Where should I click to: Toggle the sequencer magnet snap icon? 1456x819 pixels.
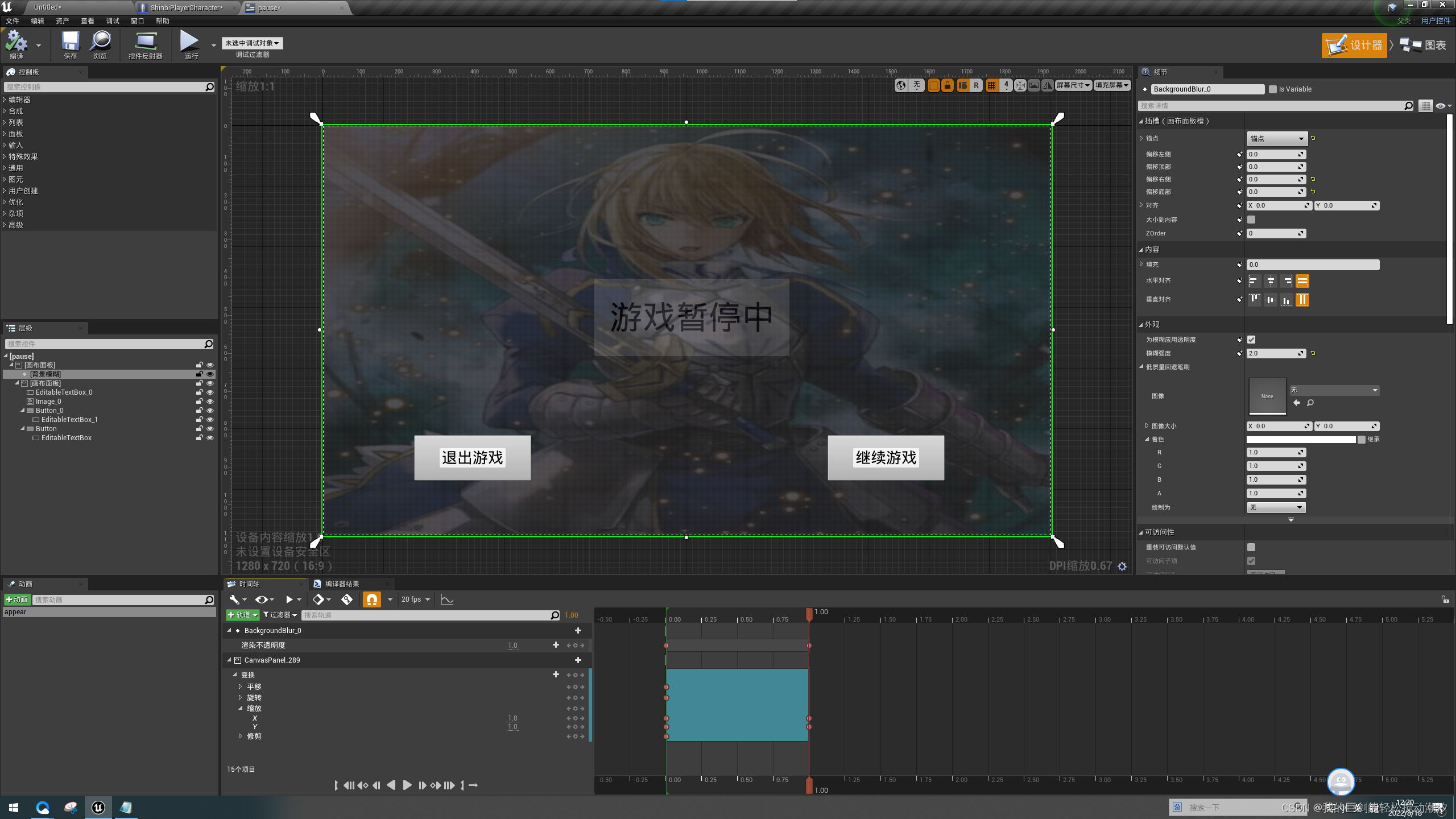[372, 599]
